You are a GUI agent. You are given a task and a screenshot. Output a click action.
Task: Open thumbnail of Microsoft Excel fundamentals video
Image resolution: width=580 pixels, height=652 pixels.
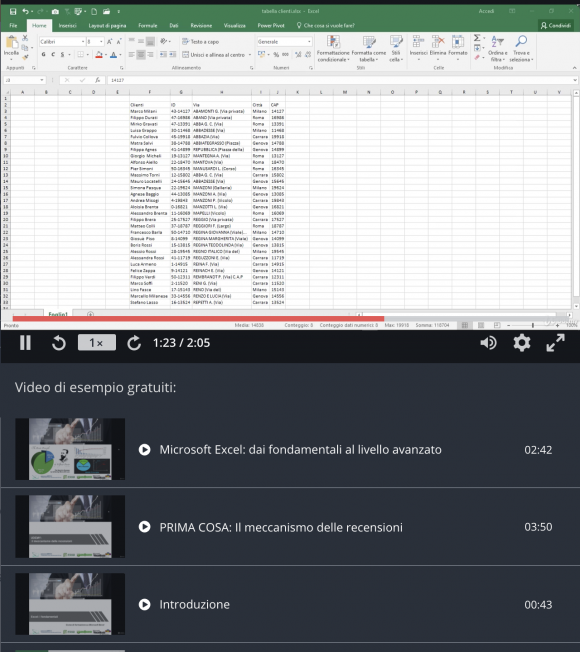[x=70, y=449]
